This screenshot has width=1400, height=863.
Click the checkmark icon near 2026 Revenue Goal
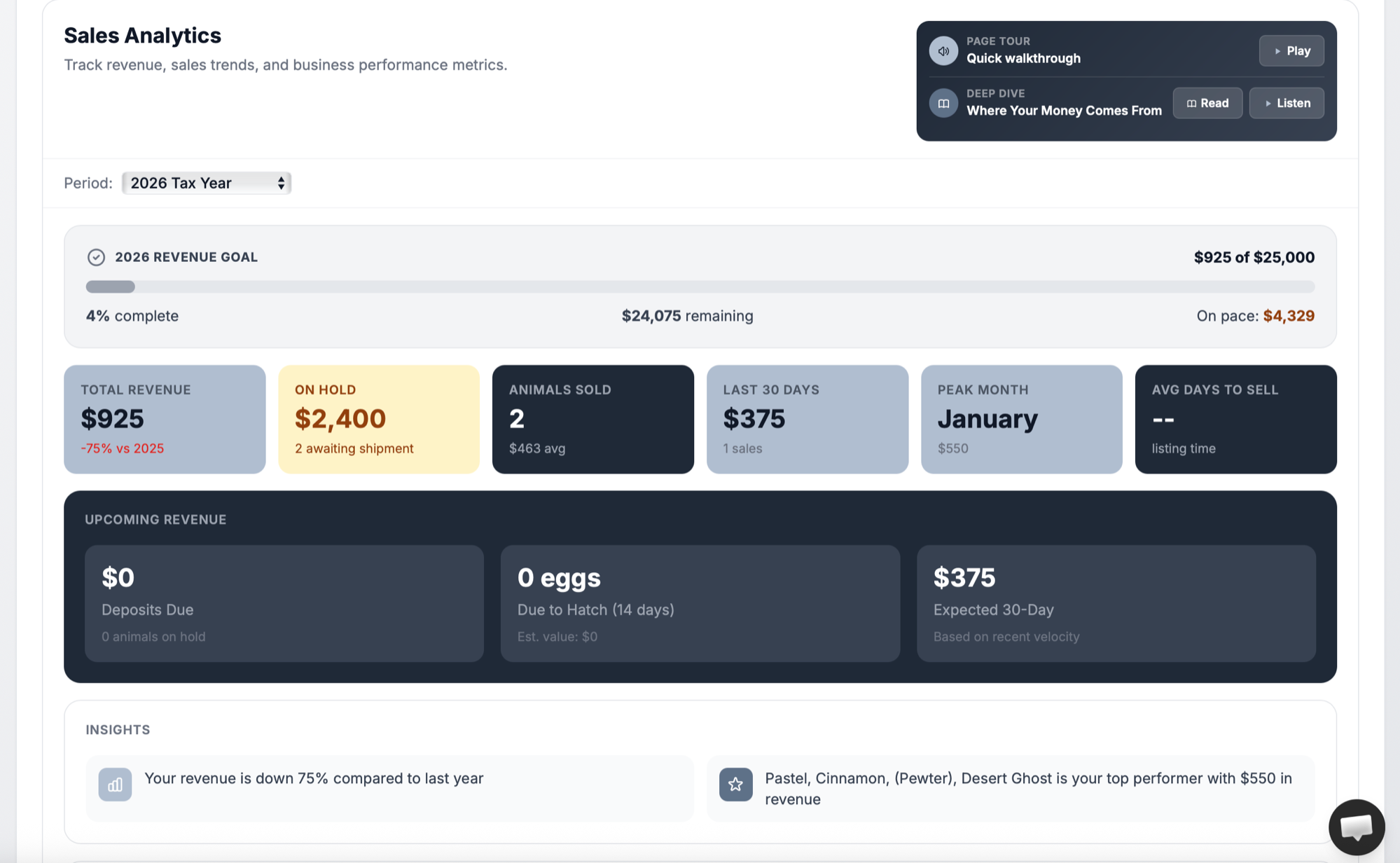click(x=95, y=258)
